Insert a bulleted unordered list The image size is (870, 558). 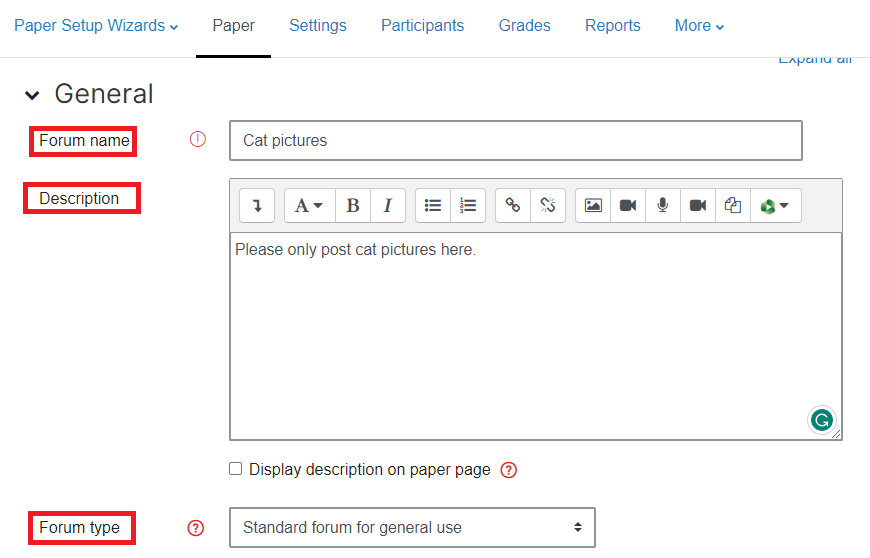(x=433, y=205)
